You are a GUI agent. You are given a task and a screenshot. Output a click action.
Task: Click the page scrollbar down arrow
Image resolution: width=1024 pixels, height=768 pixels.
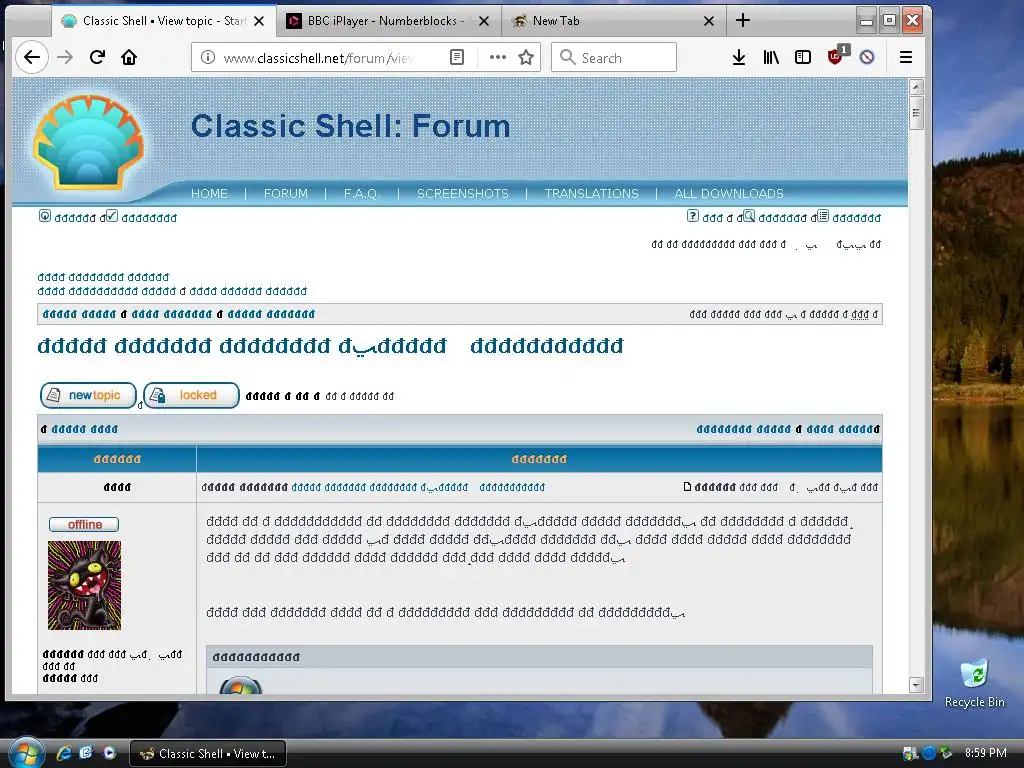pos(916,684)
